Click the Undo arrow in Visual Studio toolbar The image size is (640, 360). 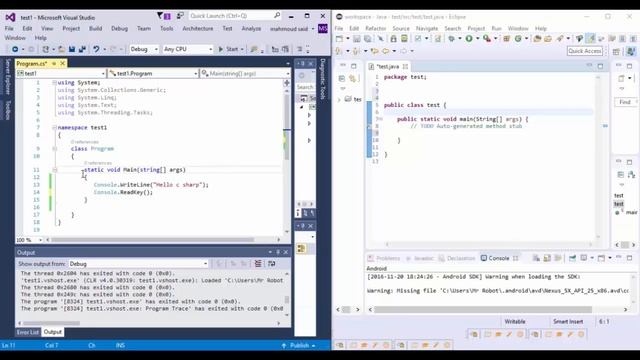(96, 49)
